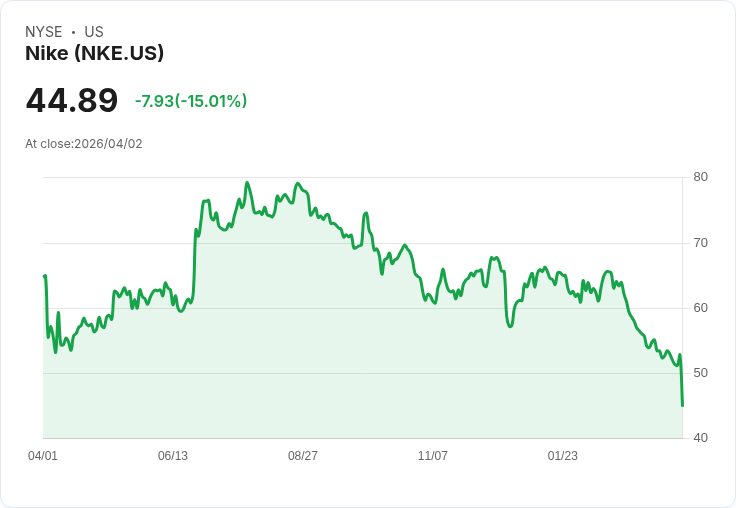Click the NYSE exchange label
The image size is (736, 508).
tap(44, 32)
